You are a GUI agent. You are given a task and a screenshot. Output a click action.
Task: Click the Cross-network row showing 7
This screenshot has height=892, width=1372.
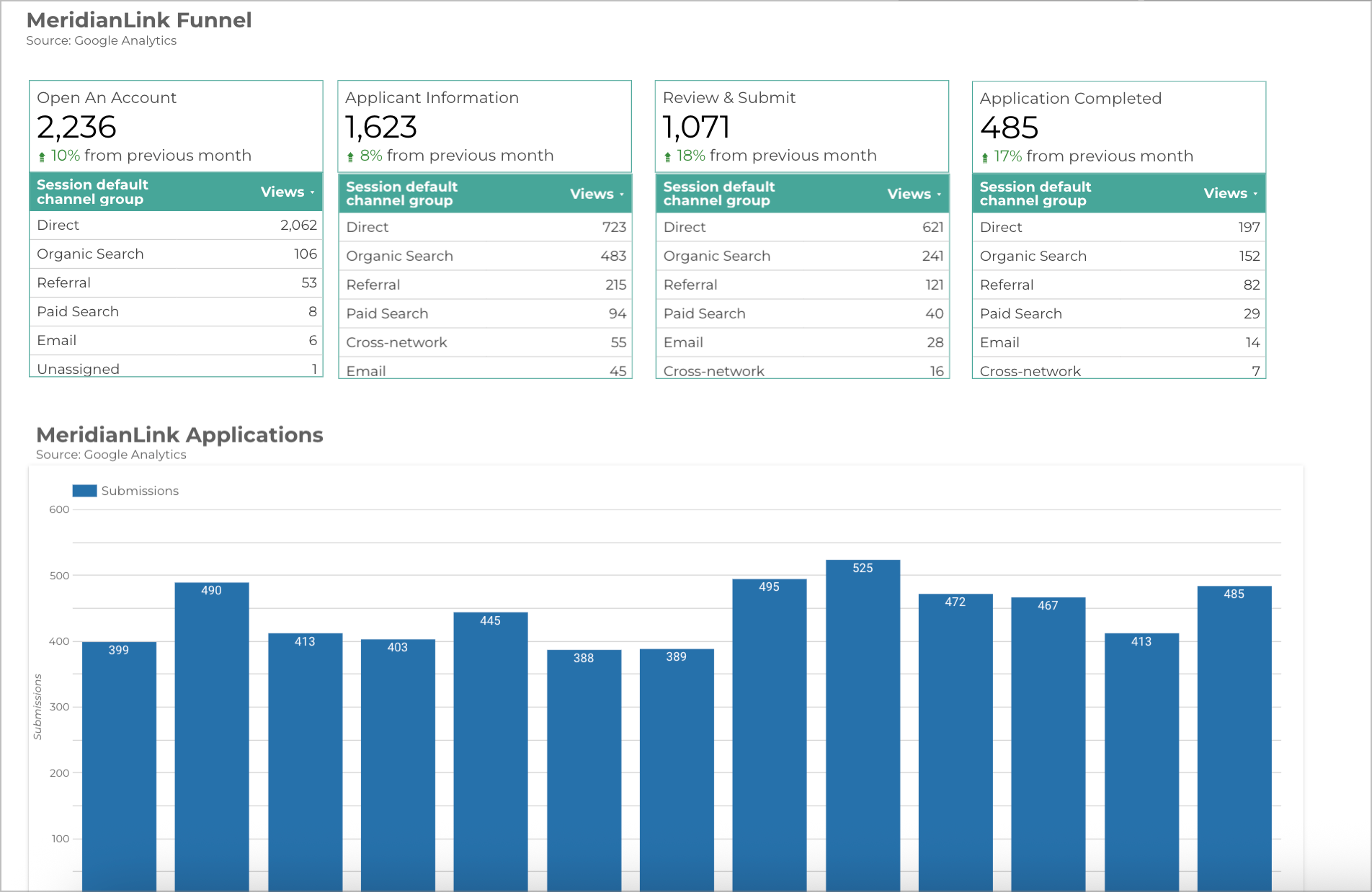click(x=1119, y=367)
